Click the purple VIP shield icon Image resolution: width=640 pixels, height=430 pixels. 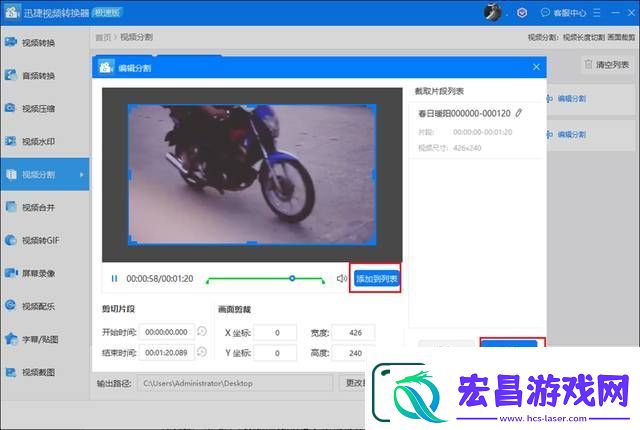click(x=522, y=13)
